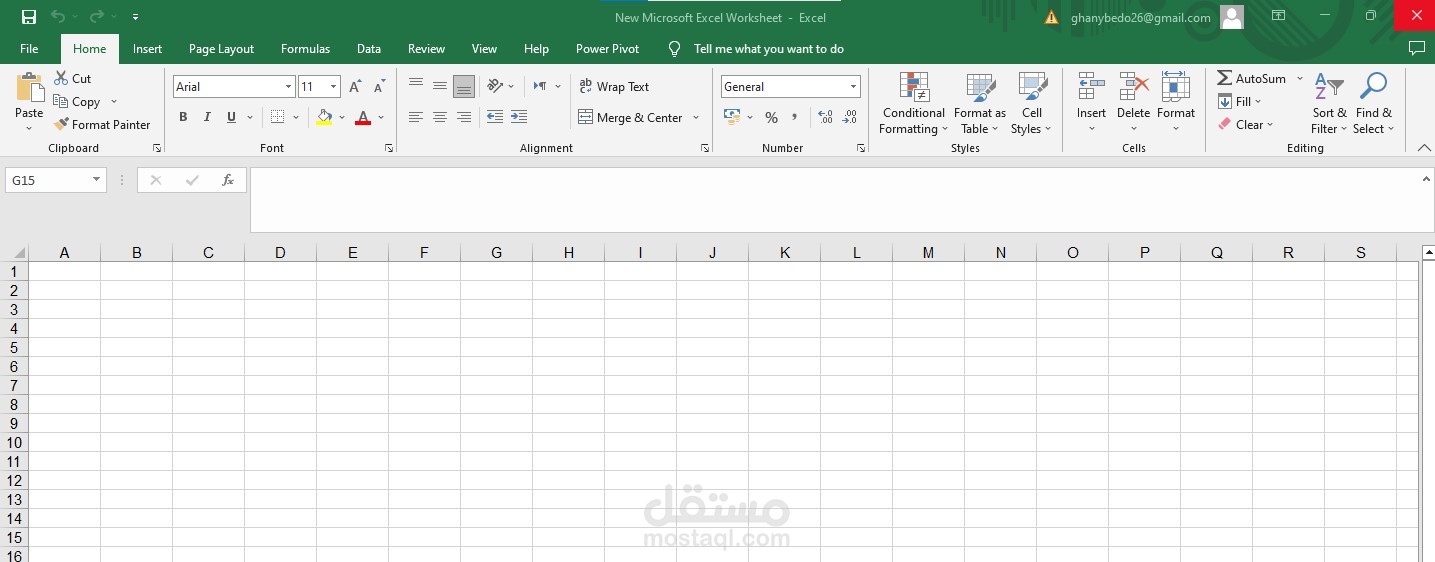The height and width of the screenshot is (562, 1435).
Task: Apply percent style to cells
Action: point(771,117)
